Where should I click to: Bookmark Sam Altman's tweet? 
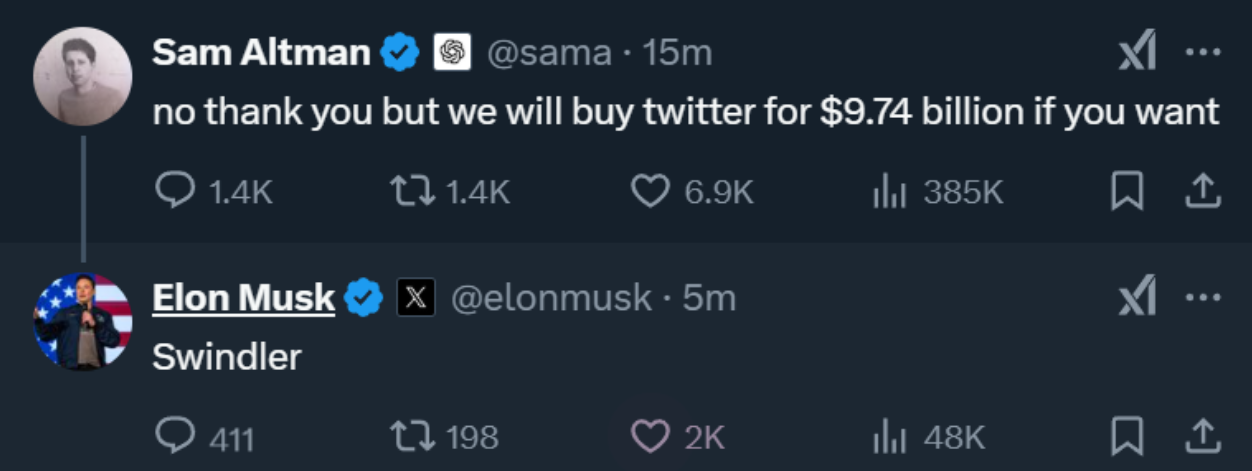(1127, 191)
